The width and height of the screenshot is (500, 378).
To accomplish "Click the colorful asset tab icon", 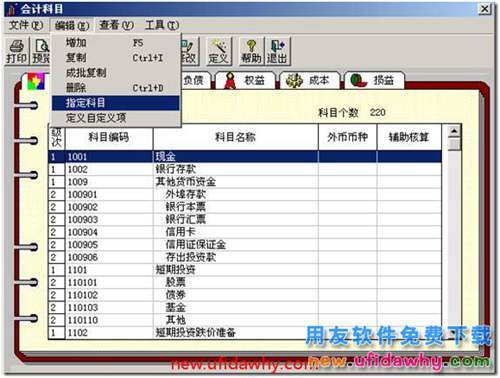I will pos(36,82).
